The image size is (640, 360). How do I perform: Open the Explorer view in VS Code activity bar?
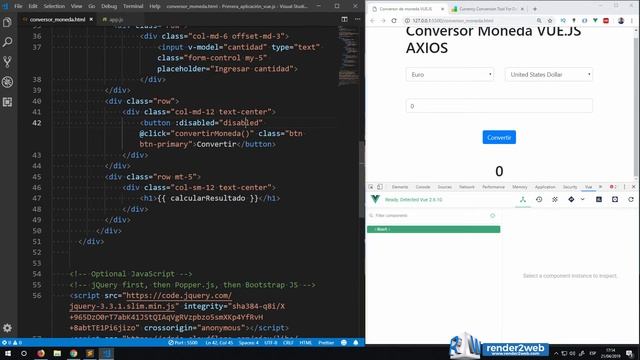(x=7, y=22)
